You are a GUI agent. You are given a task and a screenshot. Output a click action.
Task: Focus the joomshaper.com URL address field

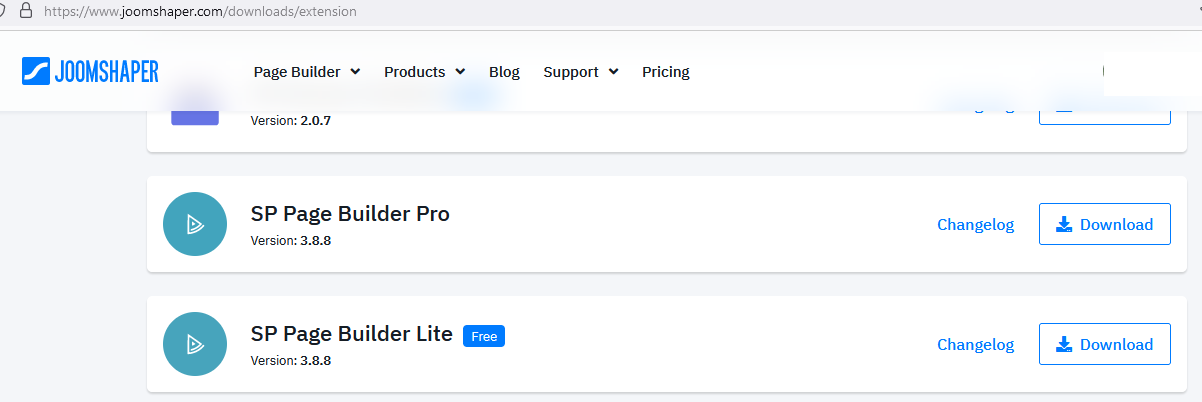[x=200, y=11]
